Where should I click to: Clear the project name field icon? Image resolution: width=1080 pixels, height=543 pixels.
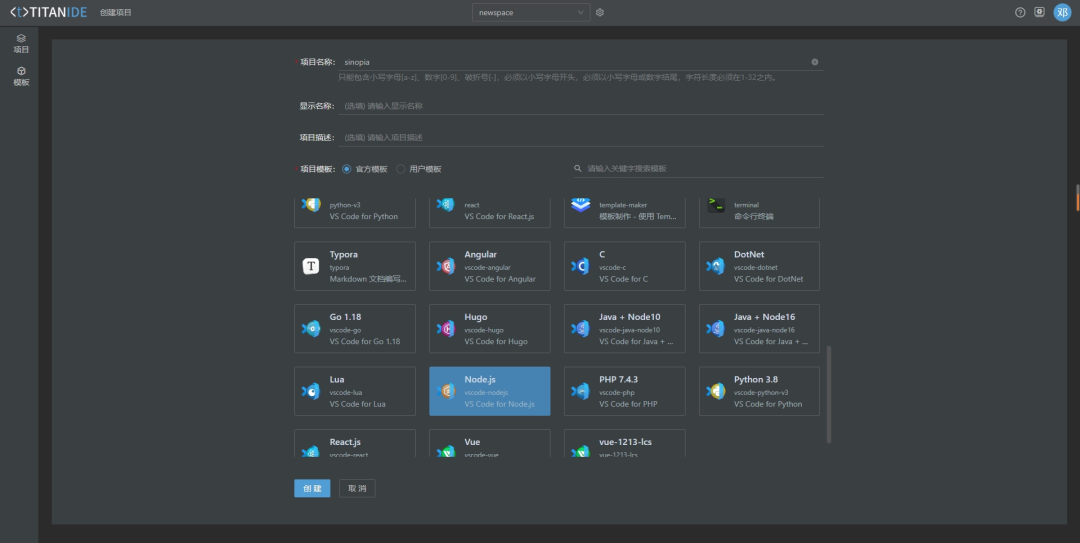[x=815, y=62]
